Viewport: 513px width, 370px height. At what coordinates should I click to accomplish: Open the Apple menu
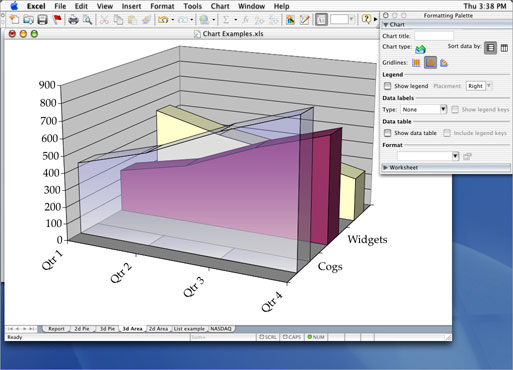(14, 6)
